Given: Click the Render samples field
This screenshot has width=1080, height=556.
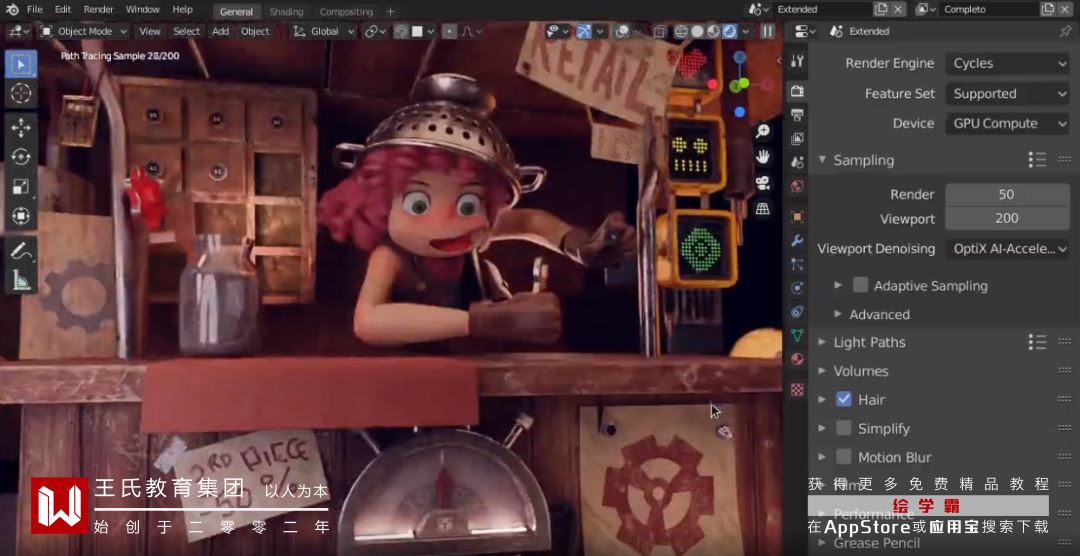Looking at the screenshot, I should [x=1007, y=194].
